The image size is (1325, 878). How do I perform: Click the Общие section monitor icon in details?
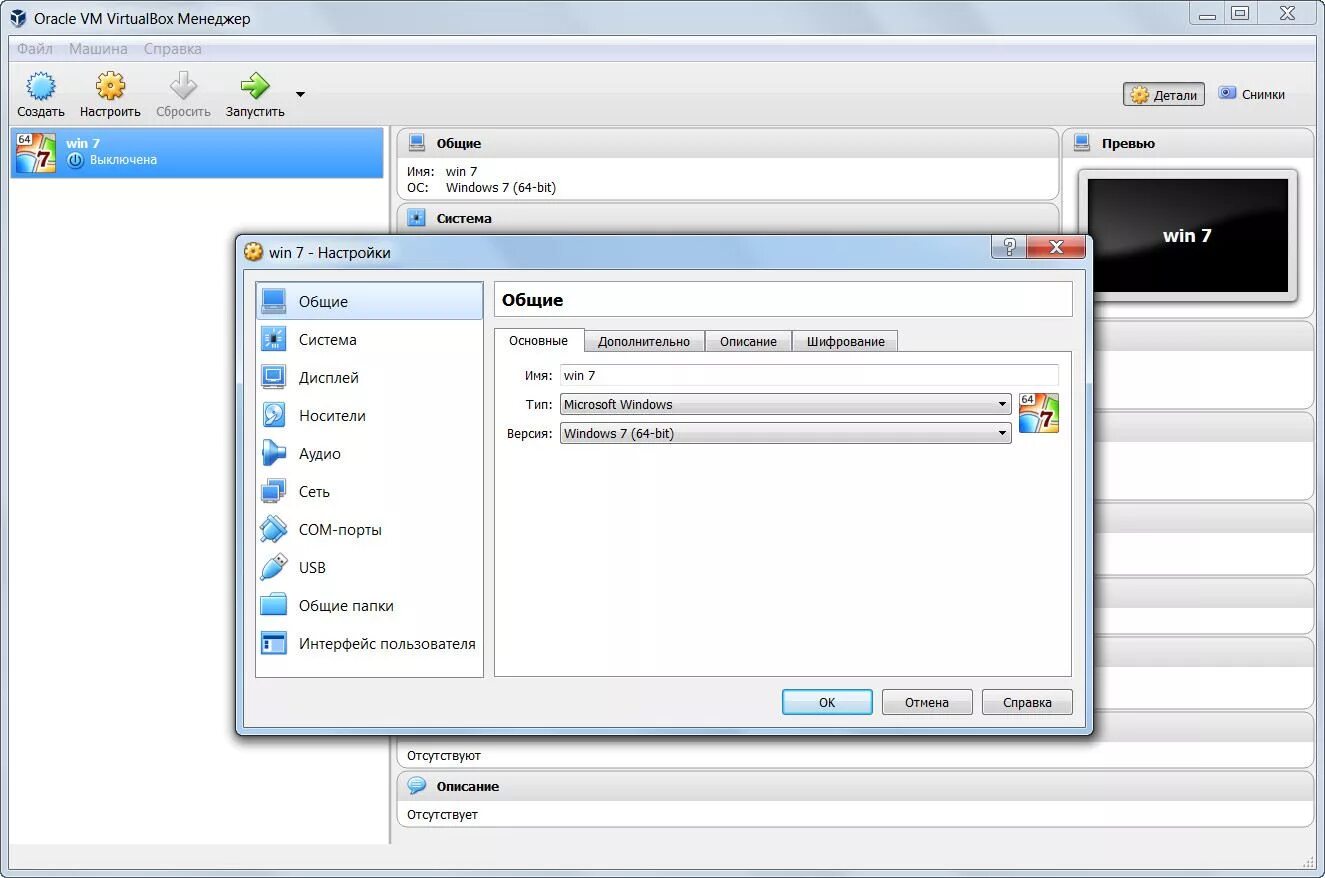[x=417, y=143]
